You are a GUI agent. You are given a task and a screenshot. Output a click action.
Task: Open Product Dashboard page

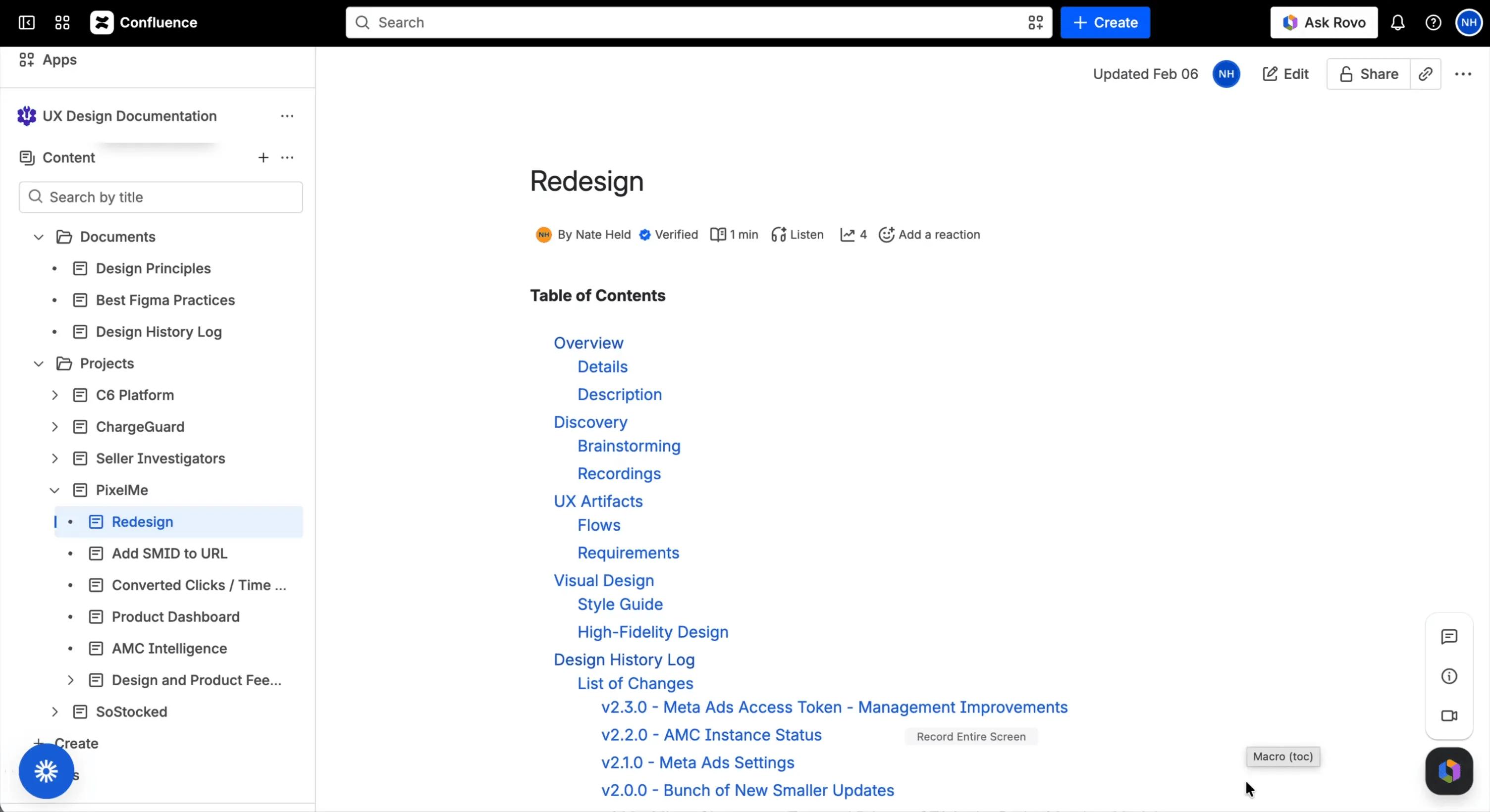pos(176,616)
